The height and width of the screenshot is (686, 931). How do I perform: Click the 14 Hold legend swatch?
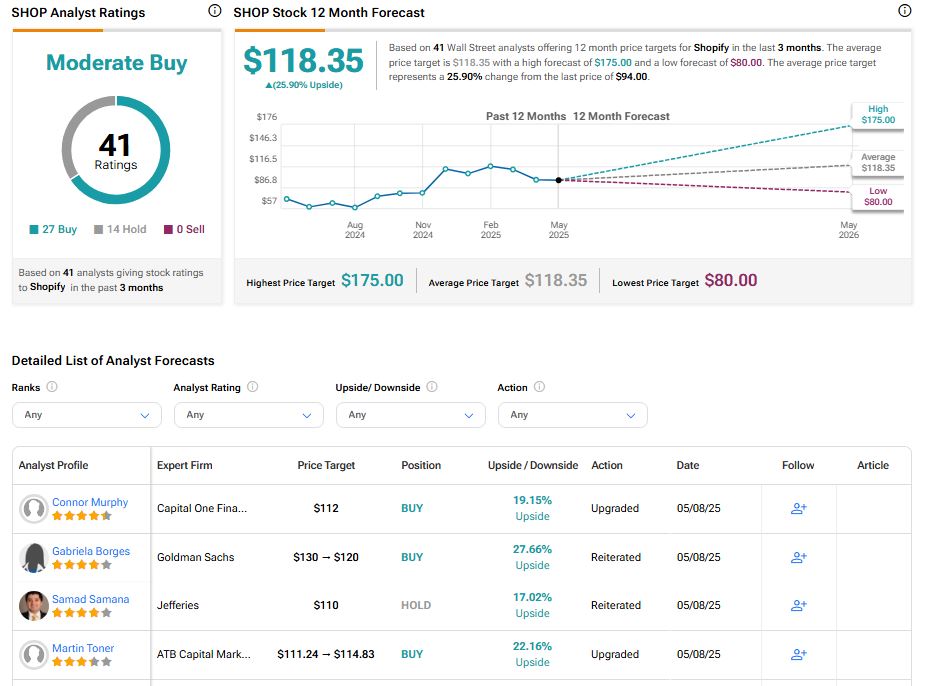coord(99,229)
